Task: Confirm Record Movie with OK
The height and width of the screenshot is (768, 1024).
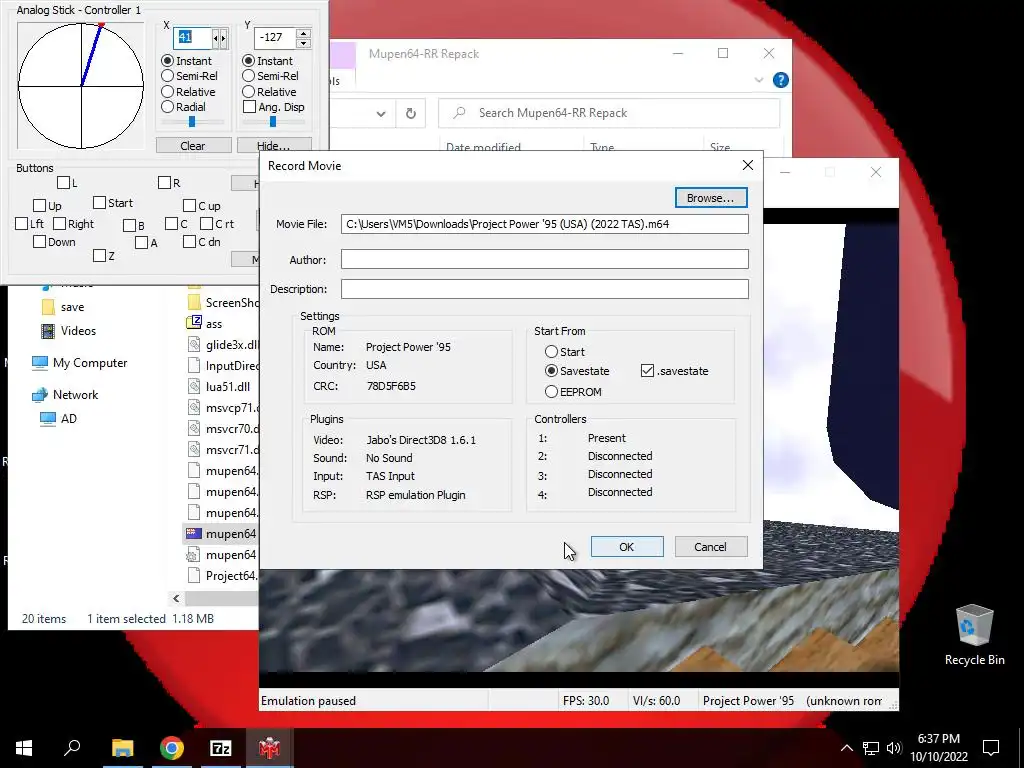Action: pyautogui.click(x=627, y=547)
